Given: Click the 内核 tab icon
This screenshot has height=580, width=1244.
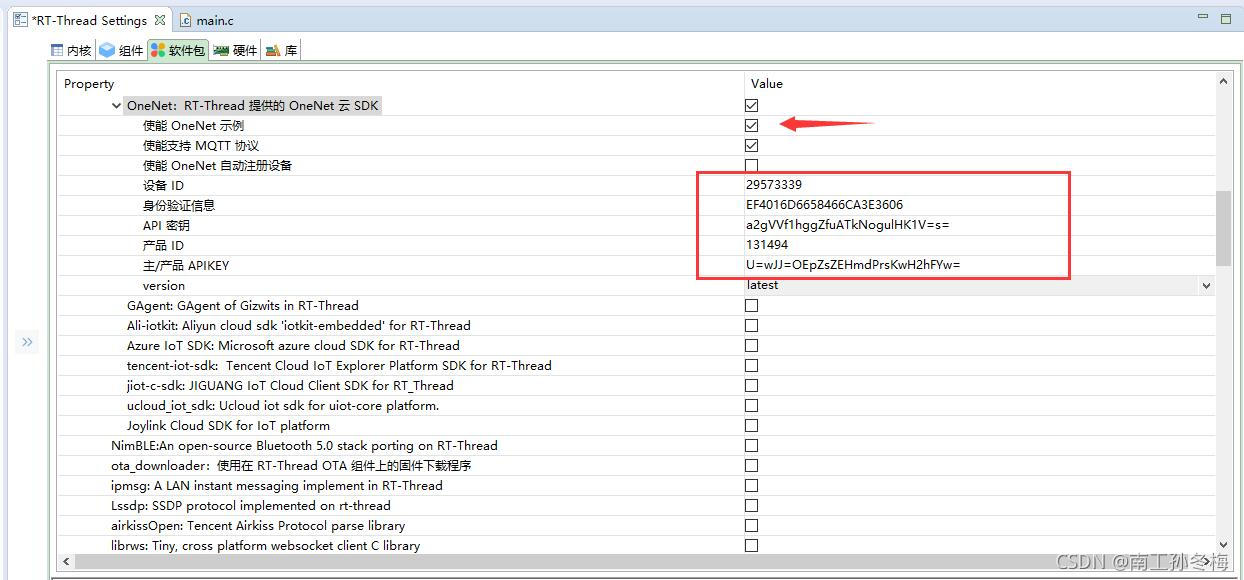Looking at the screenshot, I should click(58, 50).
